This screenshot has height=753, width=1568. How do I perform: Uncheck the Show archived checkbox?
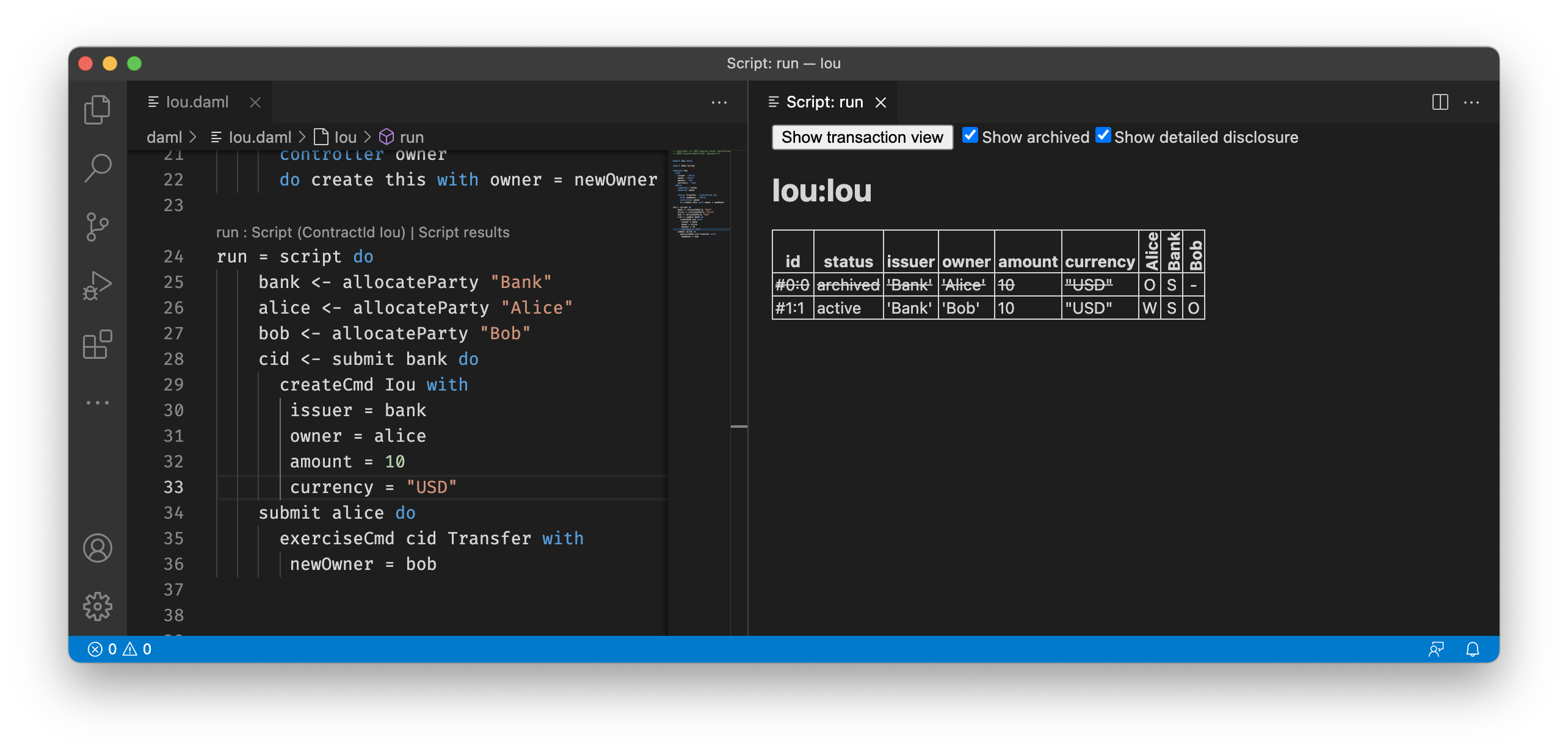coord(970,135)
